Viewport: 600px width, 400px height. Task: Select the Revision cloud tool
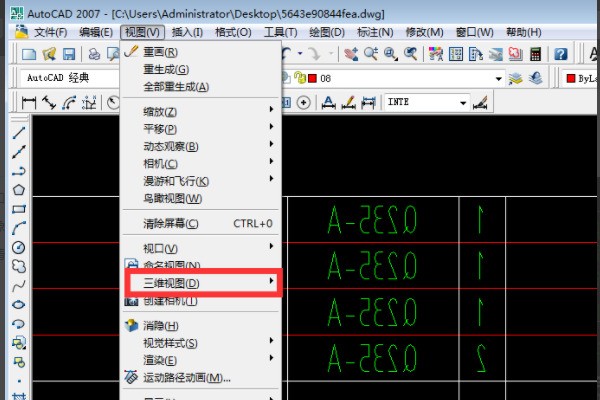coord(19,266)
